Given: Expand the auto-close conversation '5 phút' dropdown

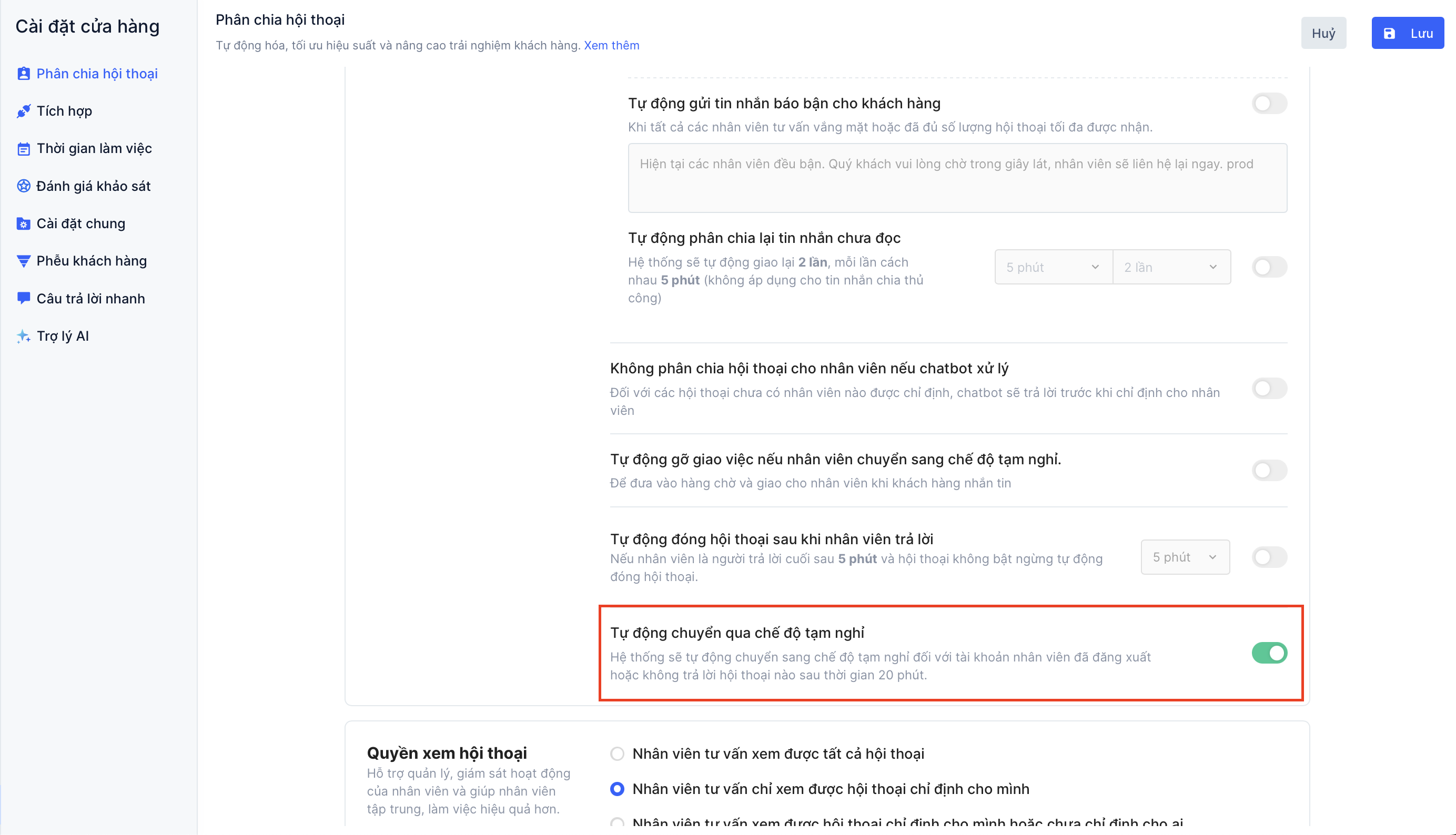Looking at the screenshot, I should click(x=1185, y=557).
